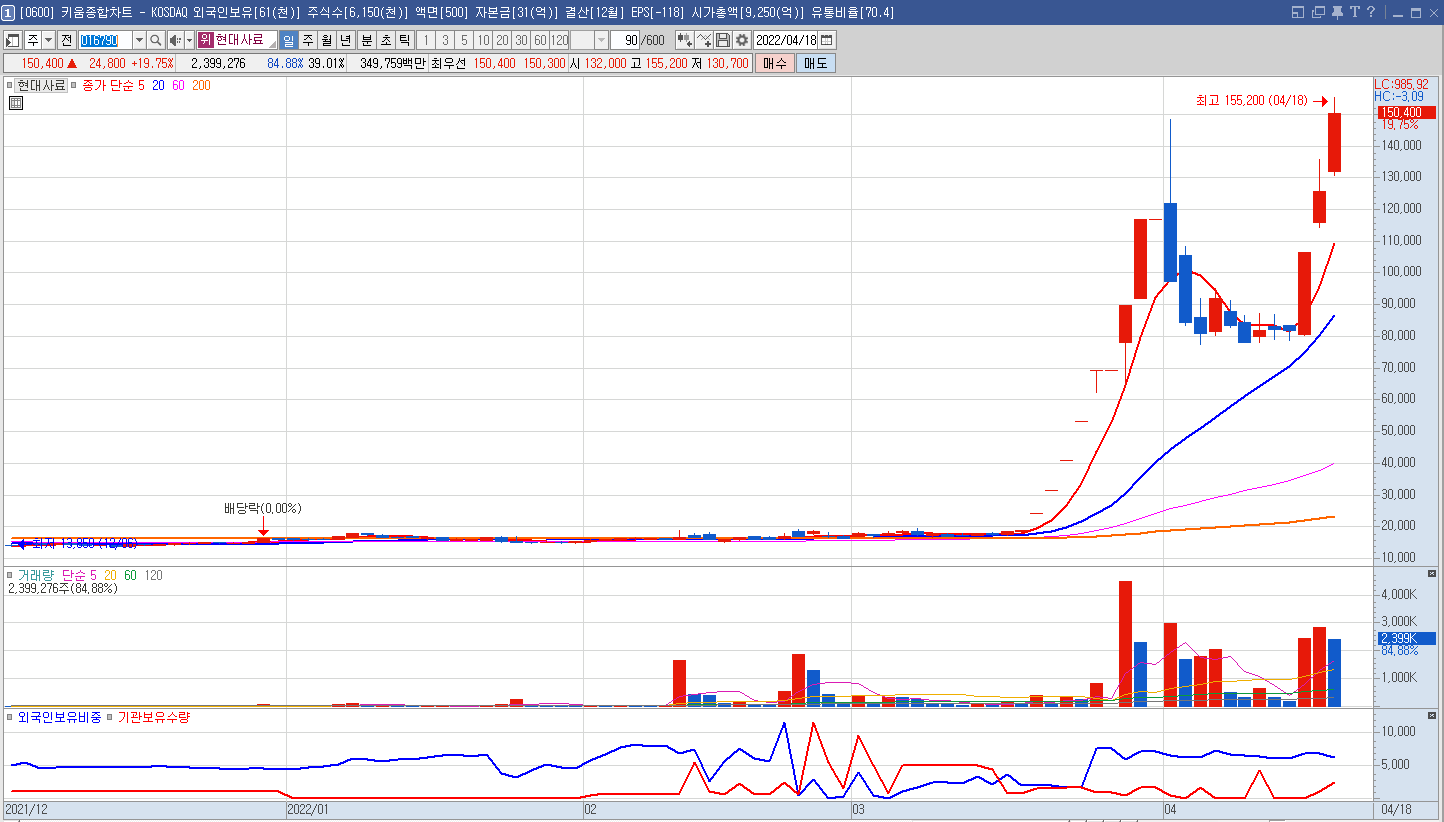Click moving average 20 in price legend
1444x822 pixels.
[158, 86]
